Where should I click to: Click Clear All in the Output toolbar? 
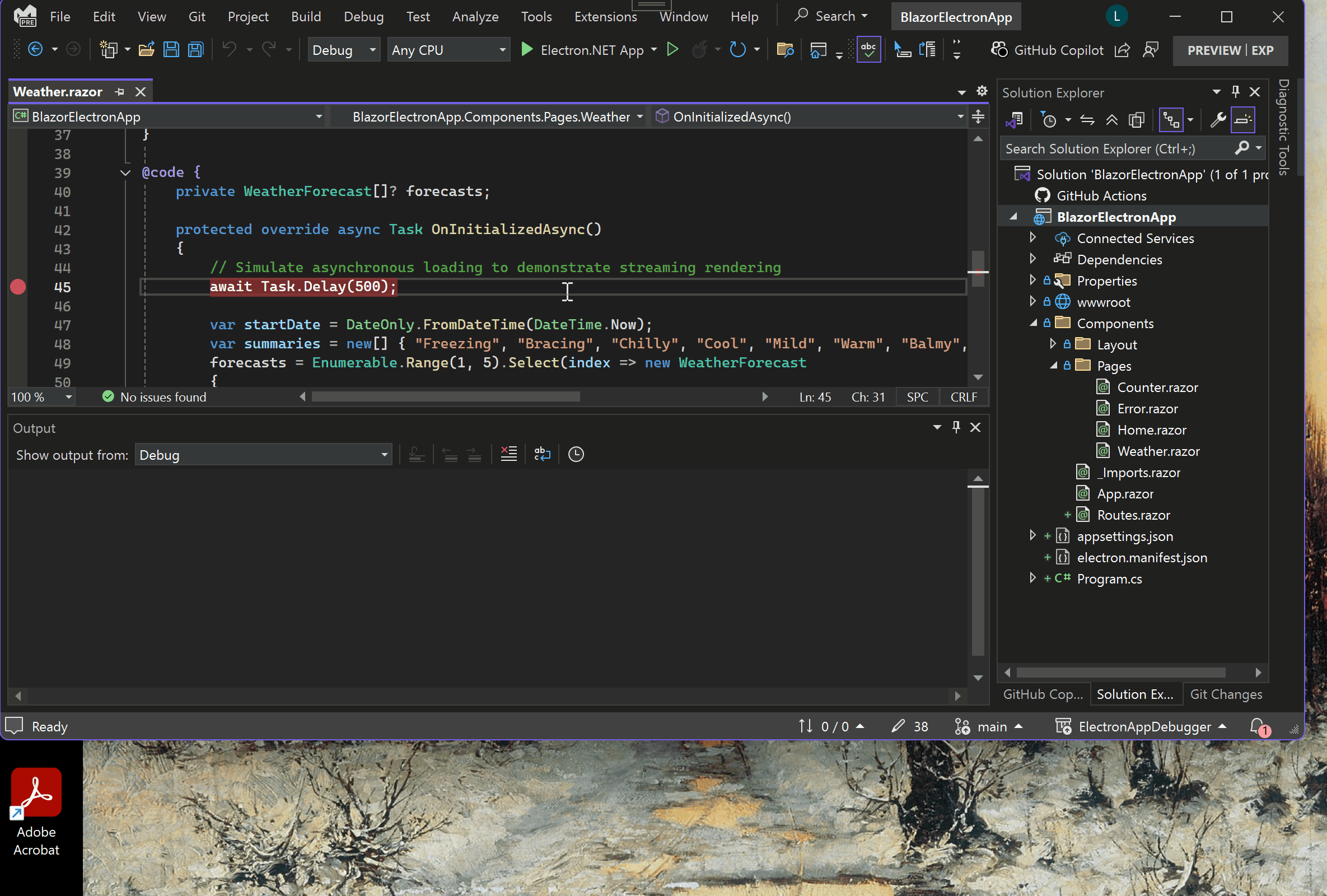point(508,455)
